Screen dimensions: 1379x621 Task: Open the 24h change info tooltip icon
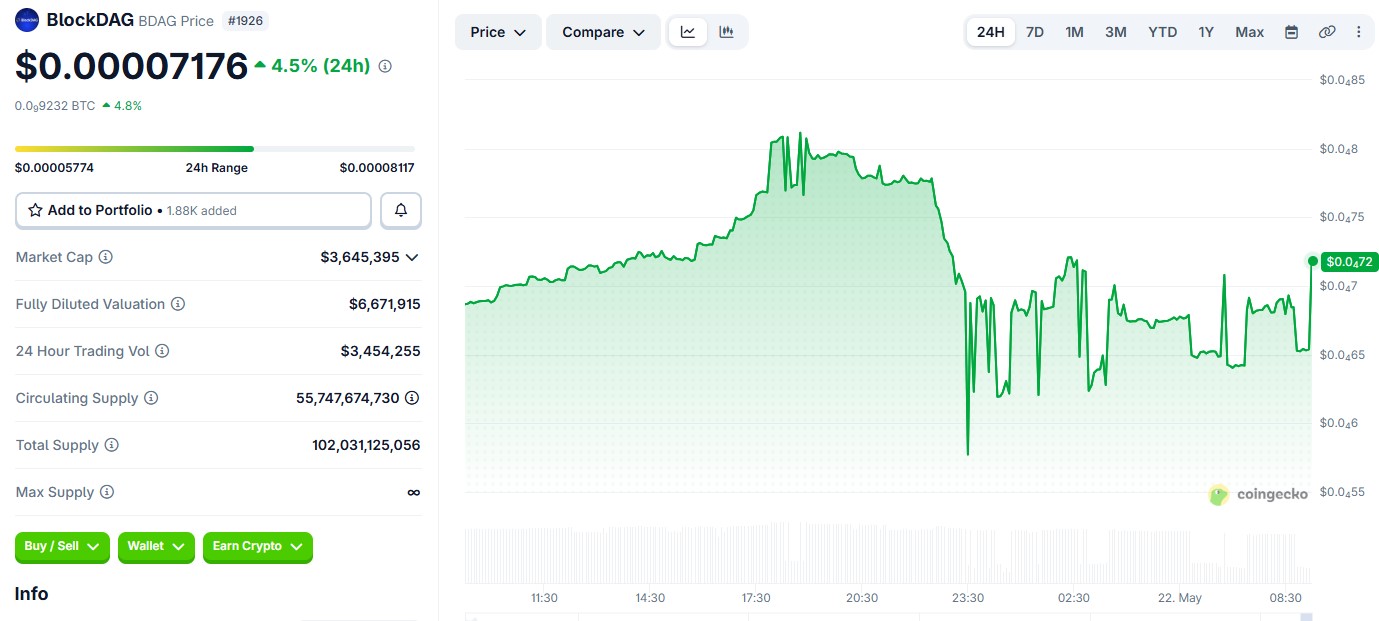pyautogui.click(x=385, y=66)
